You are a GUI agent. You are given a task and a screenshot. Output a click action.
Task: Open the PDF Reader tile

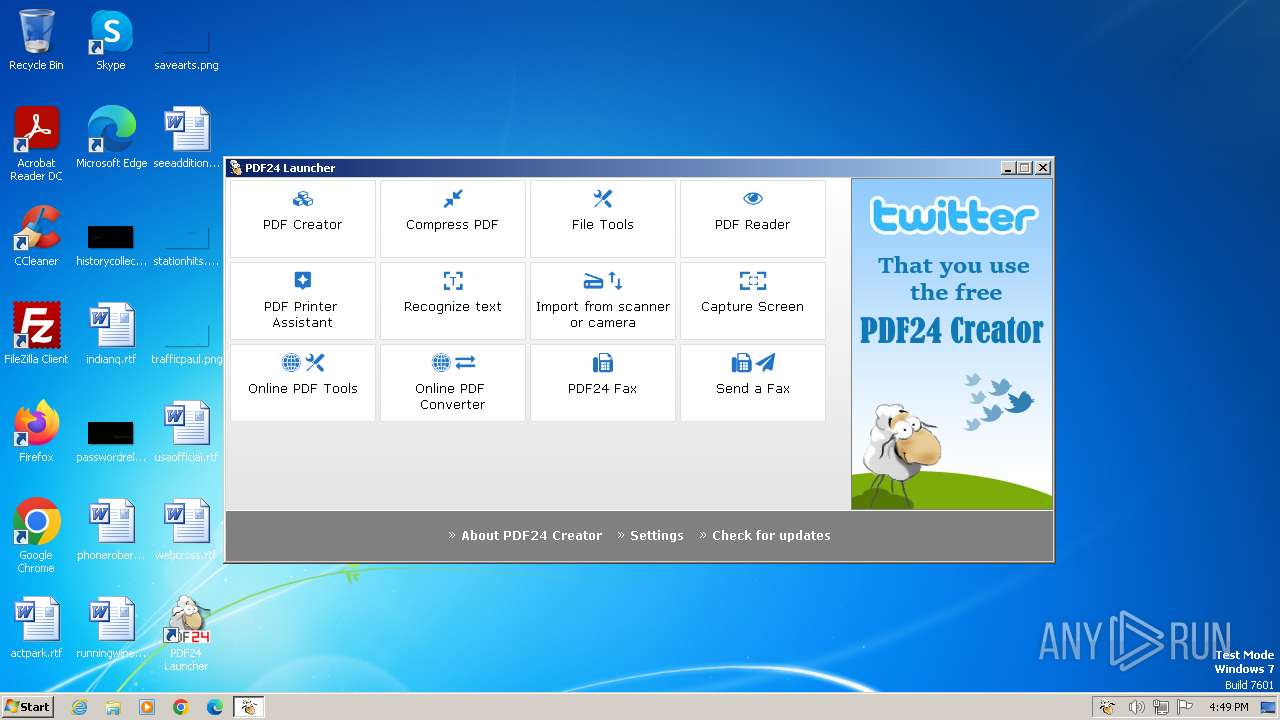point(753,218)
